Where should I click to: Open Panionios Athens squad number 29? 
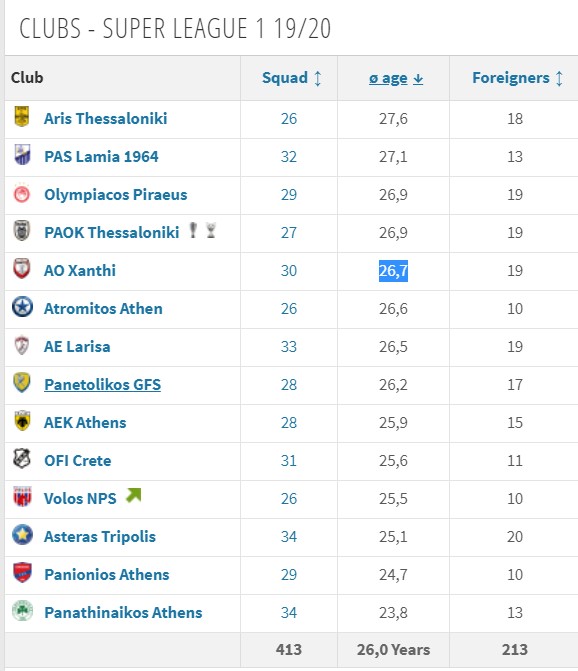289,574
